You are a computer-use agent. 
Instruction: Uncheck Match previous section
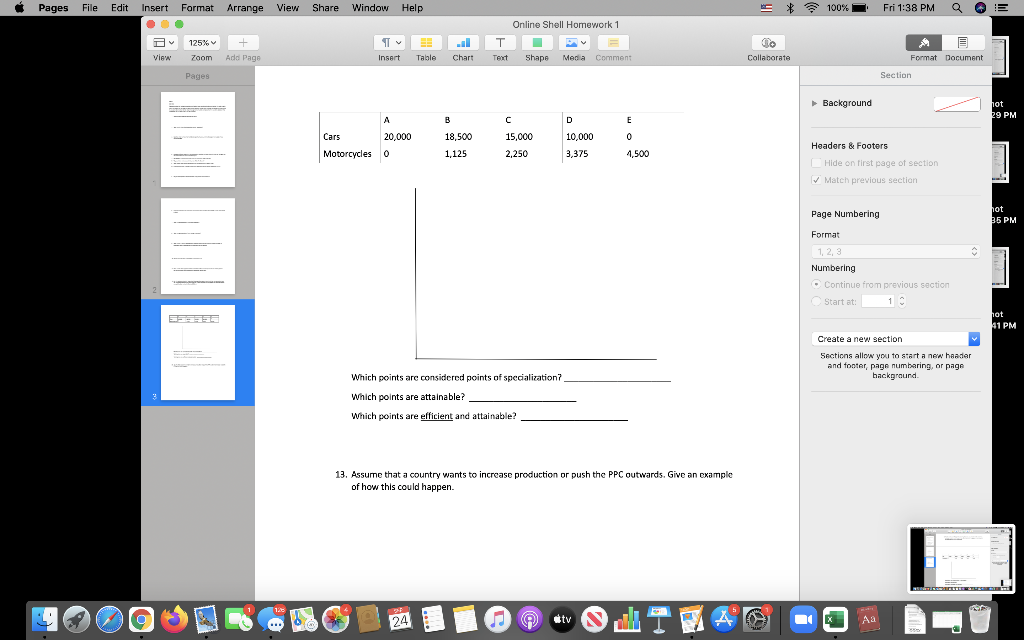pos(816,179)
